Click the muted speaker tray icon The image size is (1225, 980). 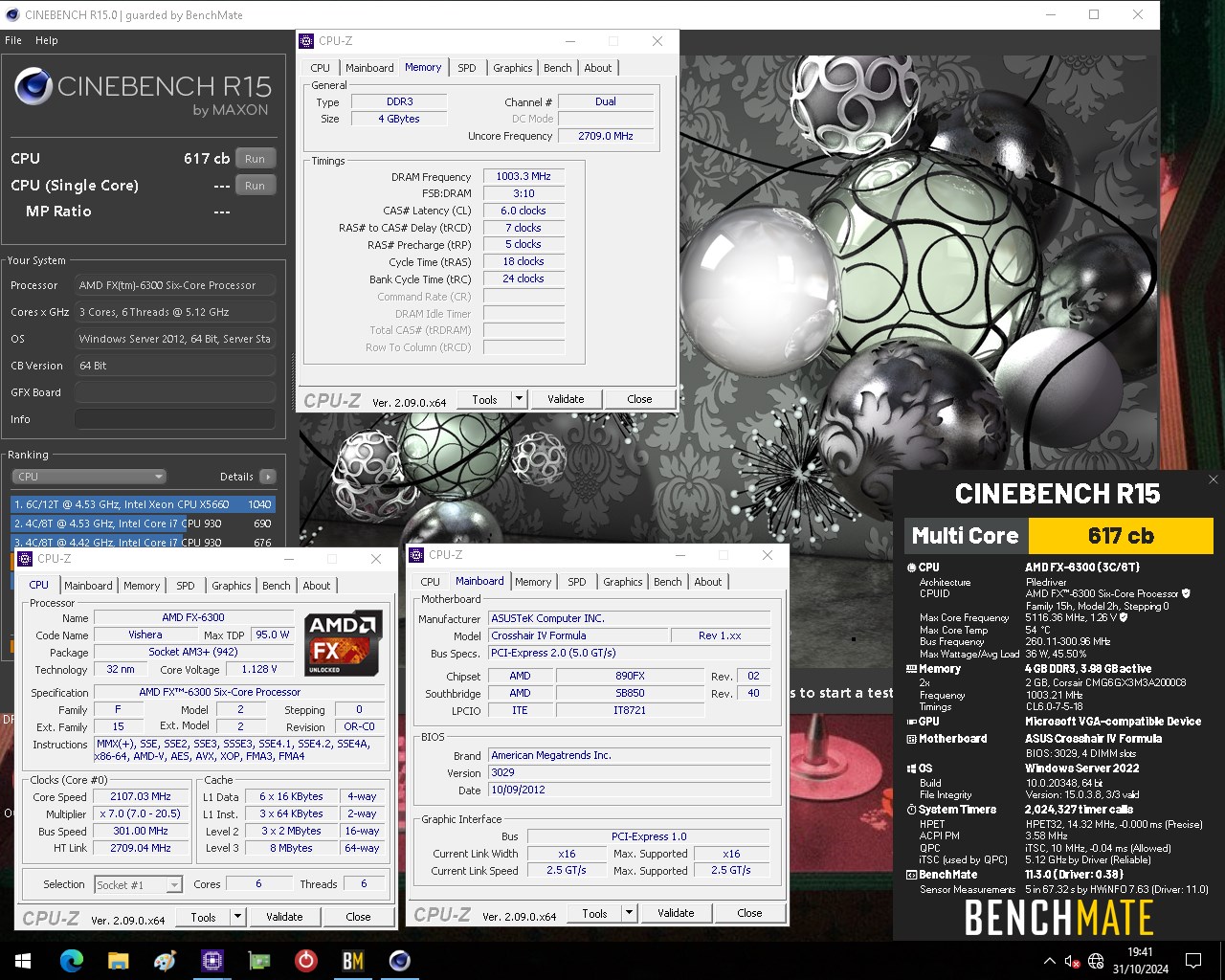[1073, 961]
